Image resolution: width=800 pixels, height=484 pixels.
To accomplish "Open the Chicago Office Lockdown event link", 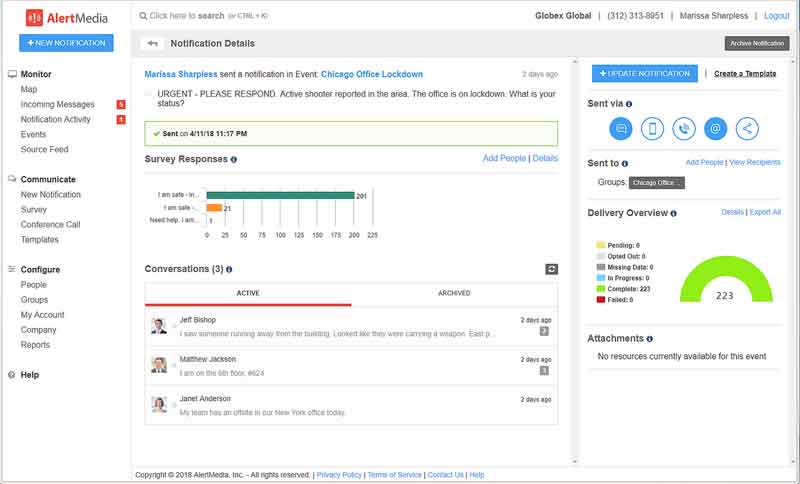I will coord(372,74).
